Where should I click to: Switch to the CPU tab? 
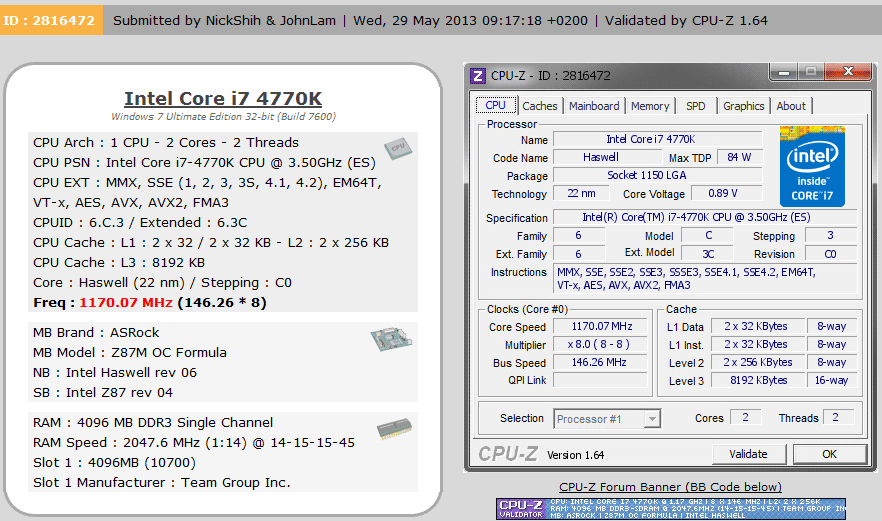496,105
